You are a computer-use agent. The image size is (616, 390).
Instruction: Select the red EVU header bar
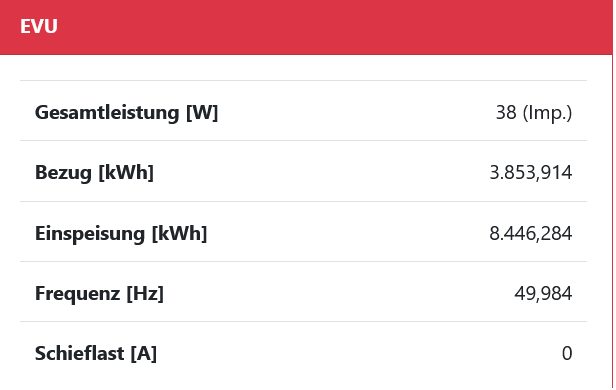[x=306, y=27]
